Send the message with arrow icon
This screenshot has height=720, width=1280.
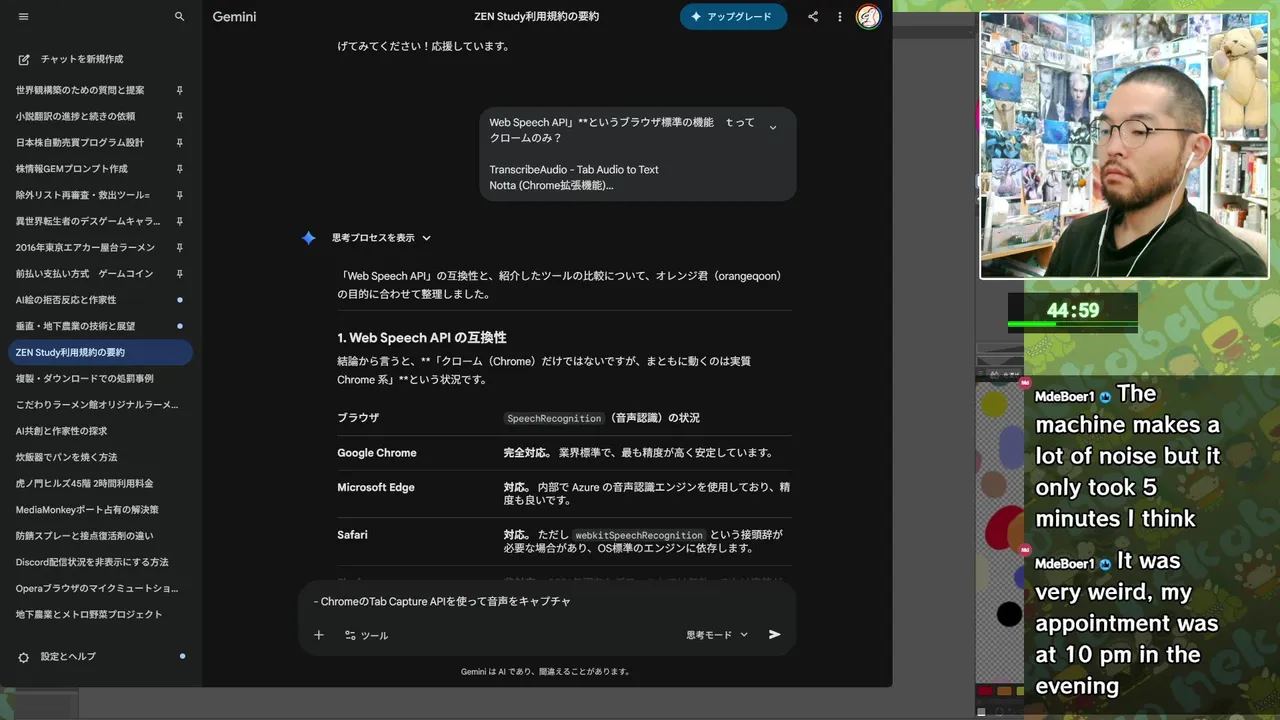click(x=774, y=635)
